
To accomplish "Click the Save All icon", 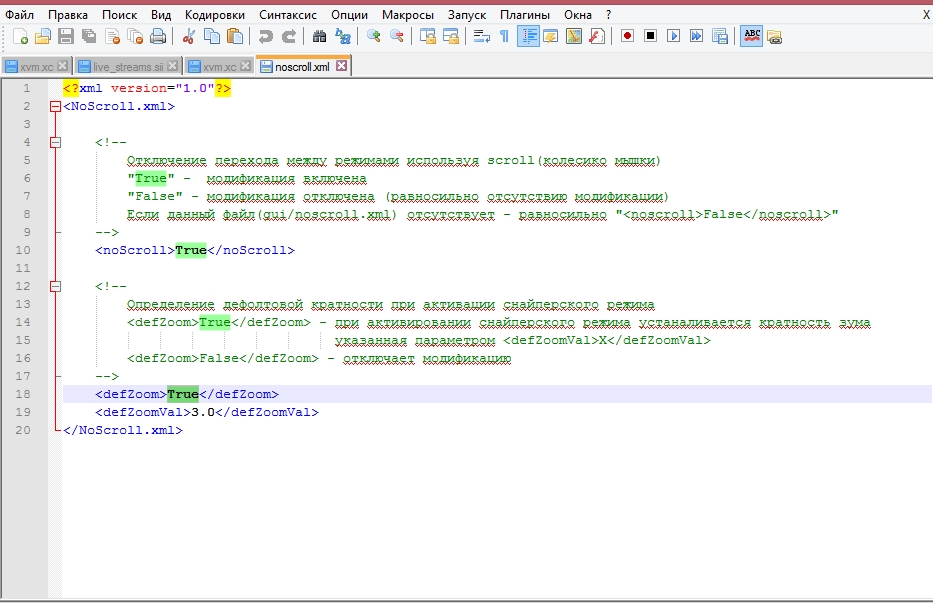I will pyautogui.click(x=89, y=37).
